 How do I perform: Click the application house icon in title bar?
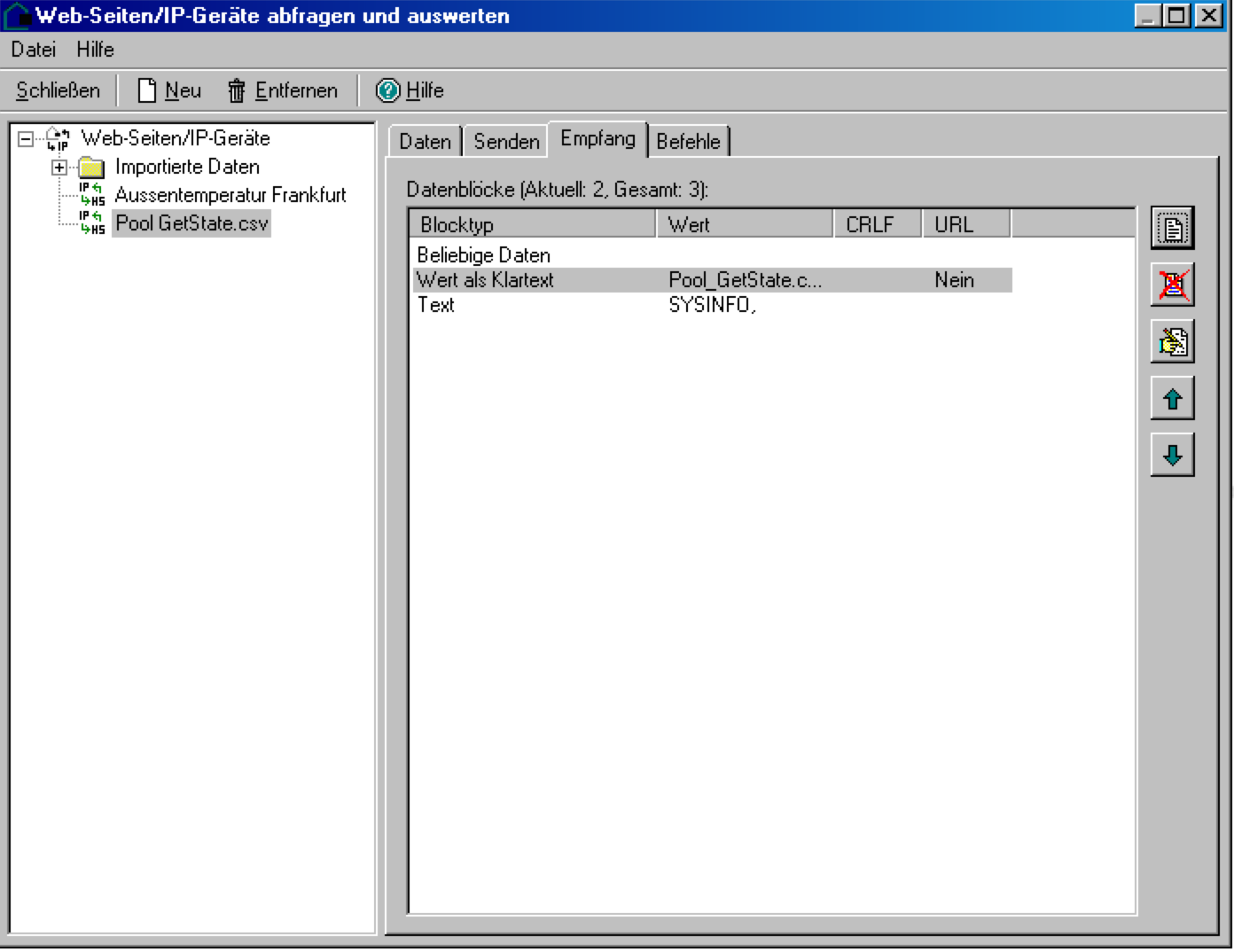(x=16, y=16)
